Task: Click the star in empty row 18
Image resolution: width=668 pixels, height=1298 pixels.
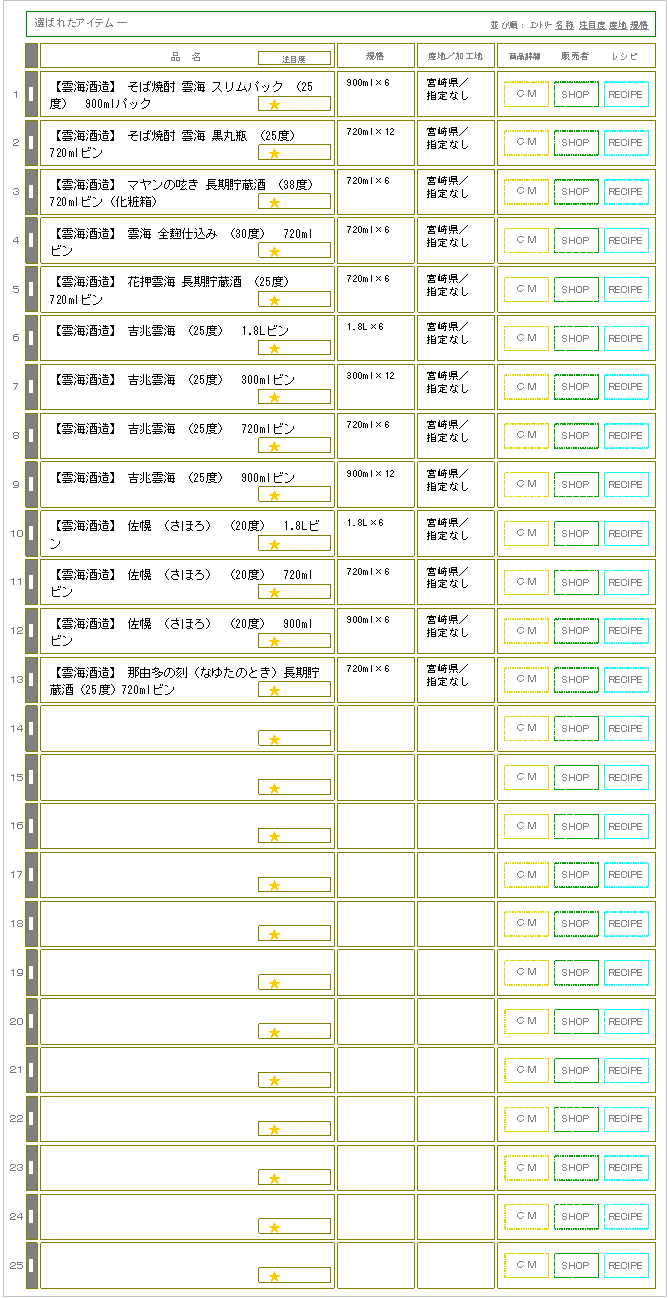Action: tap(274, 934)
